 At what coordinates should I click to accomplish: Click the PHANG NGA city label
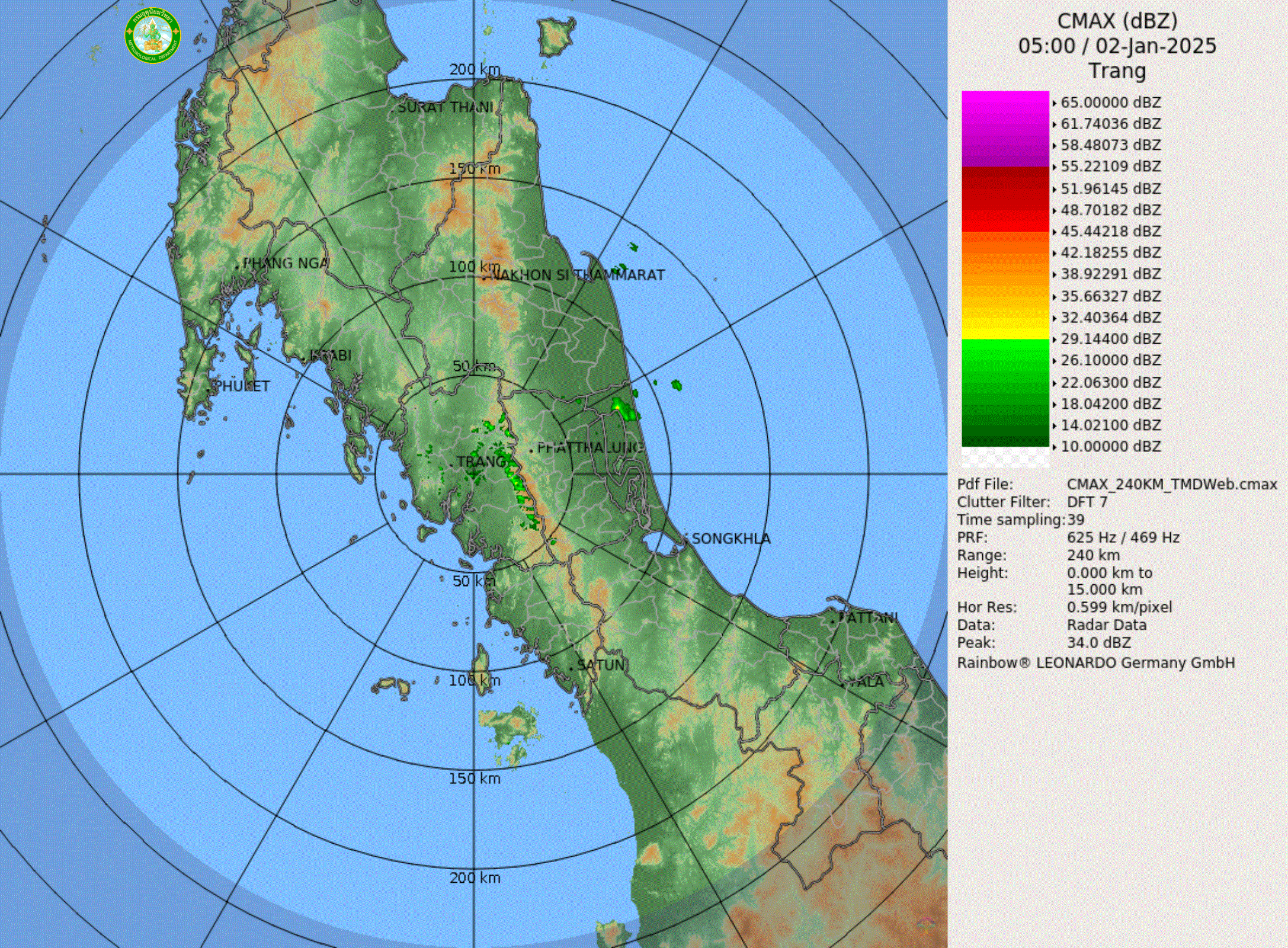(x=286, y=263)
